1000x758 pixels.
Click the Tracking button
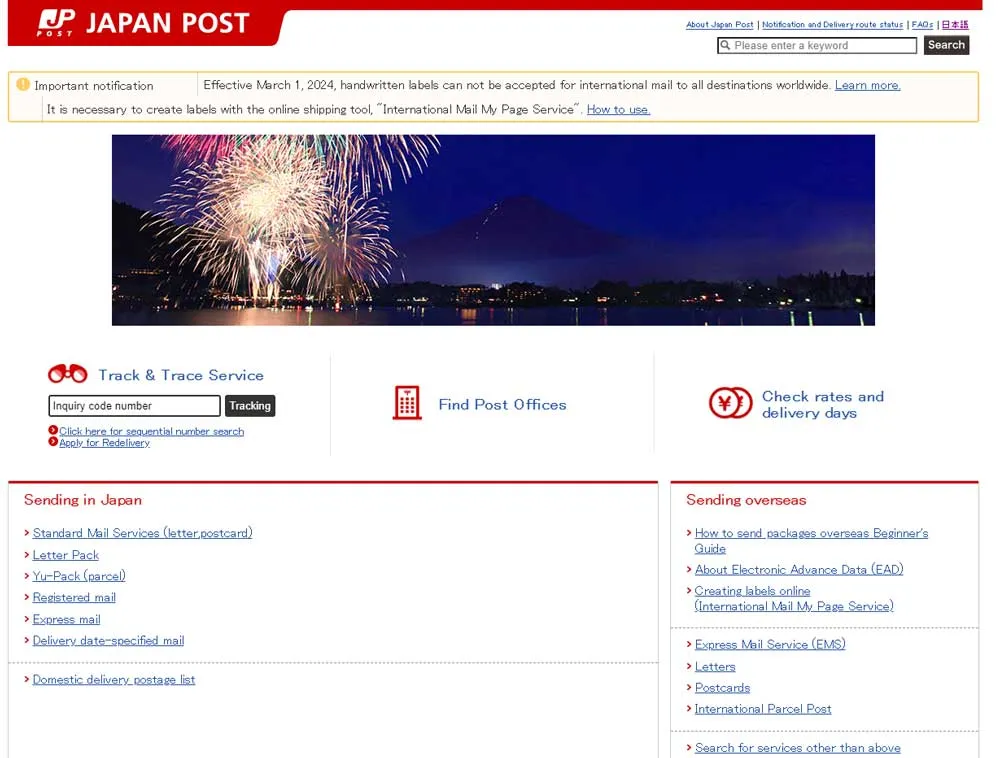coord(250,405)
